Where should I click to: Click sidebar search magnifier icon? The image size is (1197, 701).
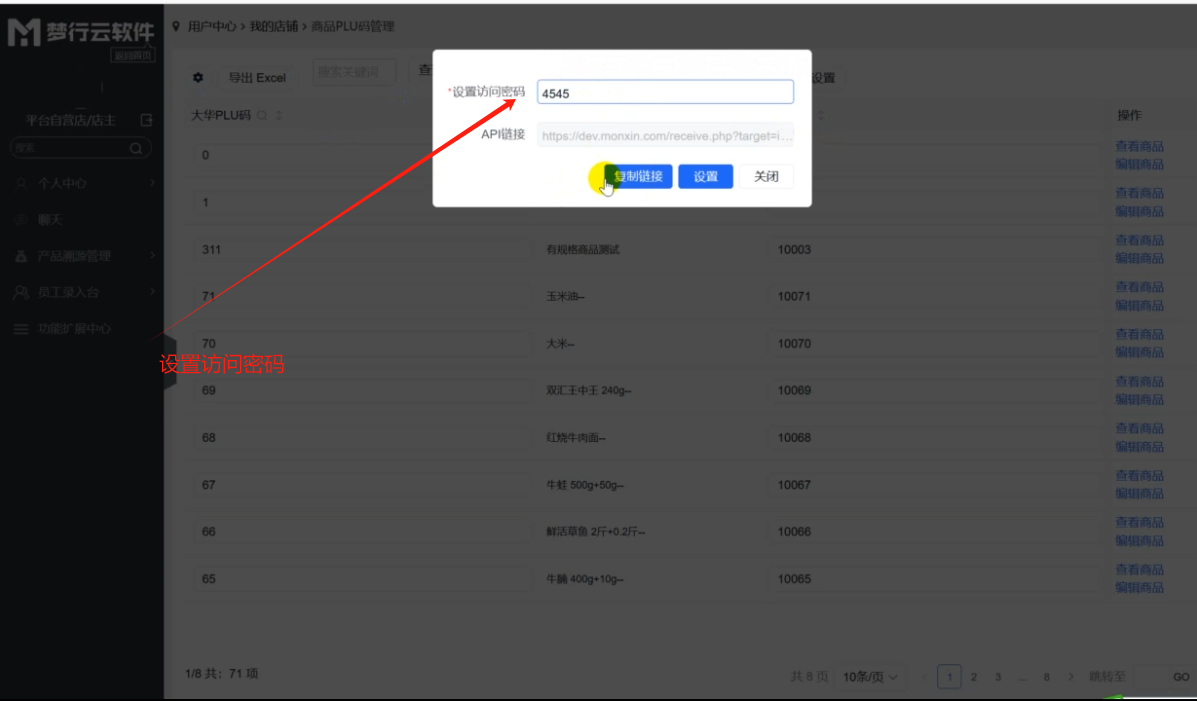tap(136, 148)
